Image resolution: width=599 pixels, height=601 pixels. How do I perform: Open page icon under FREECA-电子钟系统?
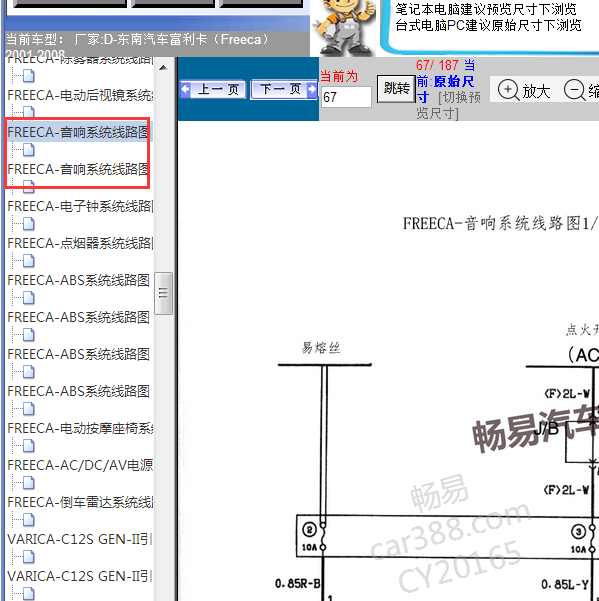tap(29, 224)
